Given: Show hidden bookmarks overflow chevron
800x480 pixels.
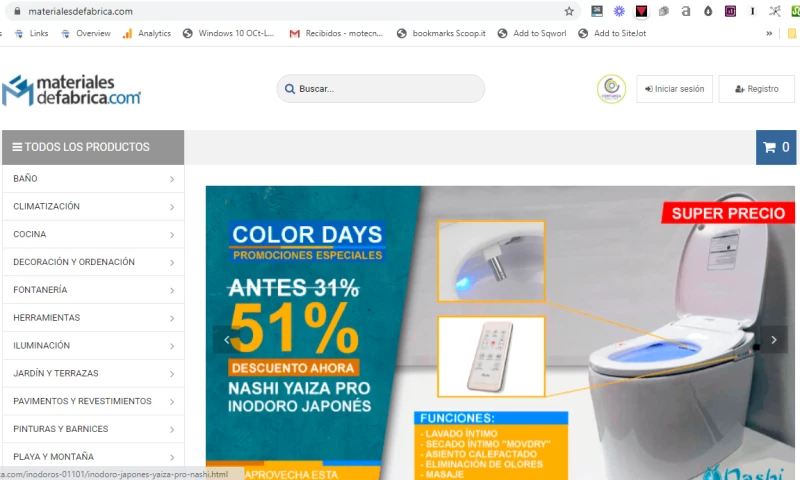Looking at the screenshot, I should click(x=769, y=33).
